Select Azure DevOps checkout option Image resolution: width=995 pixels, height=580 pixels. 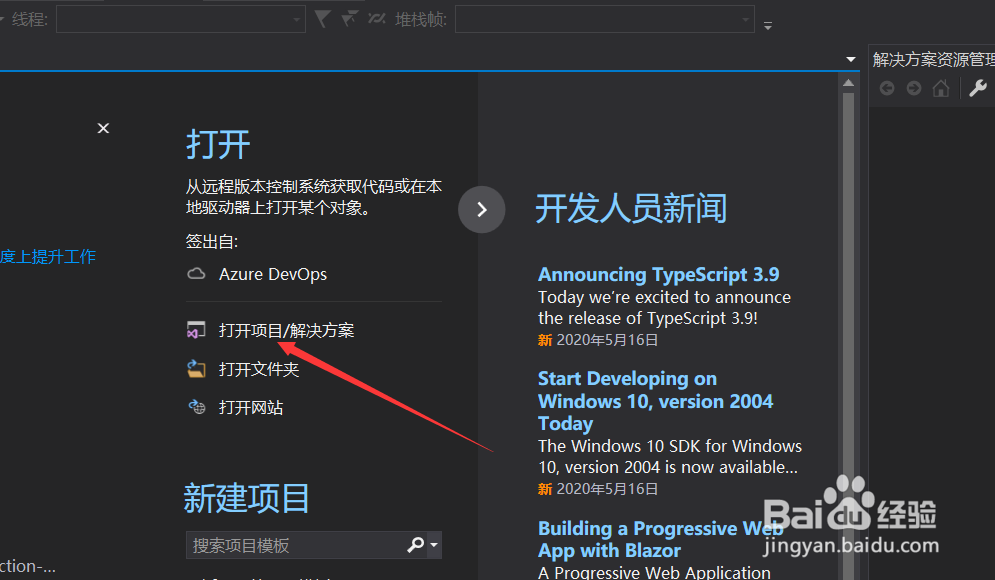point(273,274)
